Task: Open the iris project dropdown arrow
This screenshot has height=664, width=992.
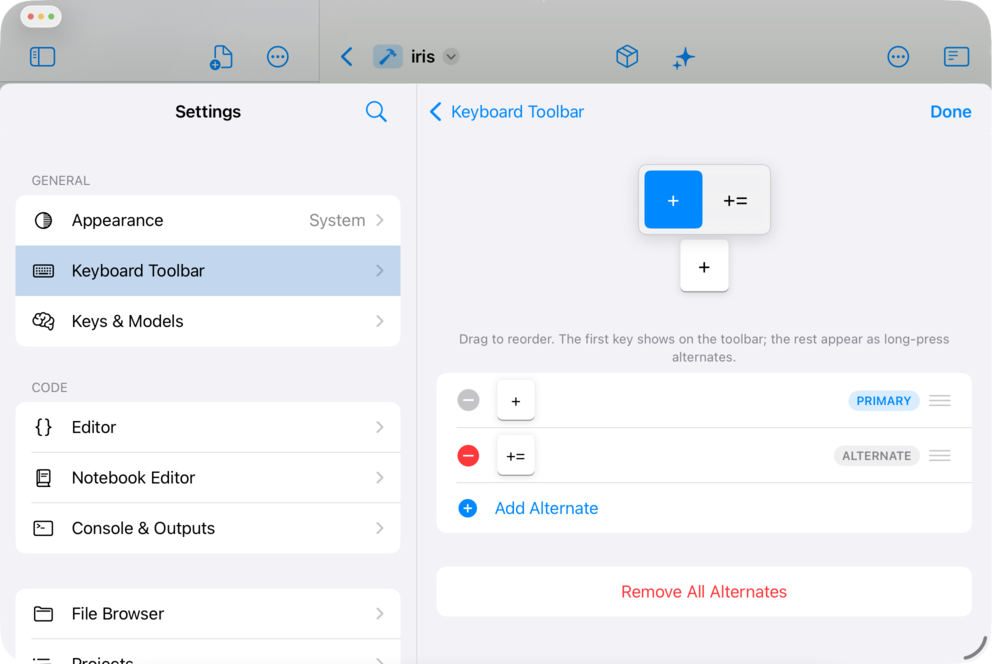Action: point(451,57)
